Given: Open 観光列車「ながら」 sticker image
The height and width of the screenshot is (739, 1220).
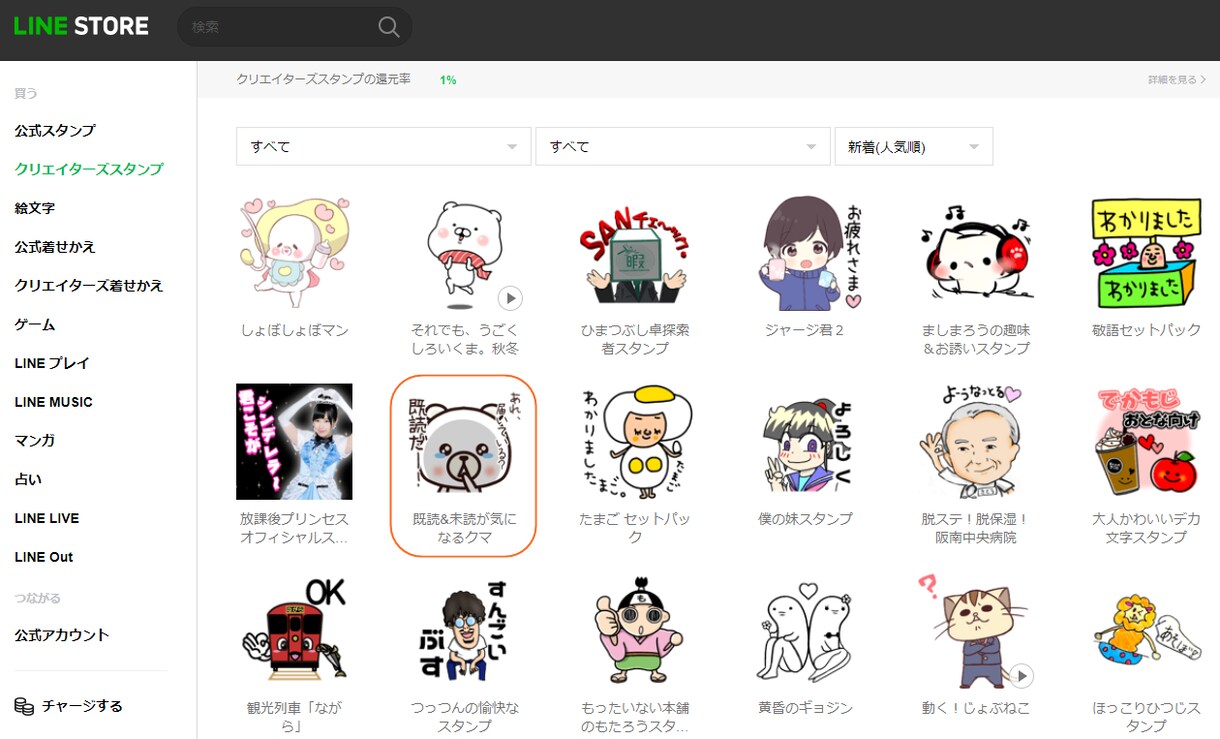Looking at the screenshot, I should [x=294, y=630].
